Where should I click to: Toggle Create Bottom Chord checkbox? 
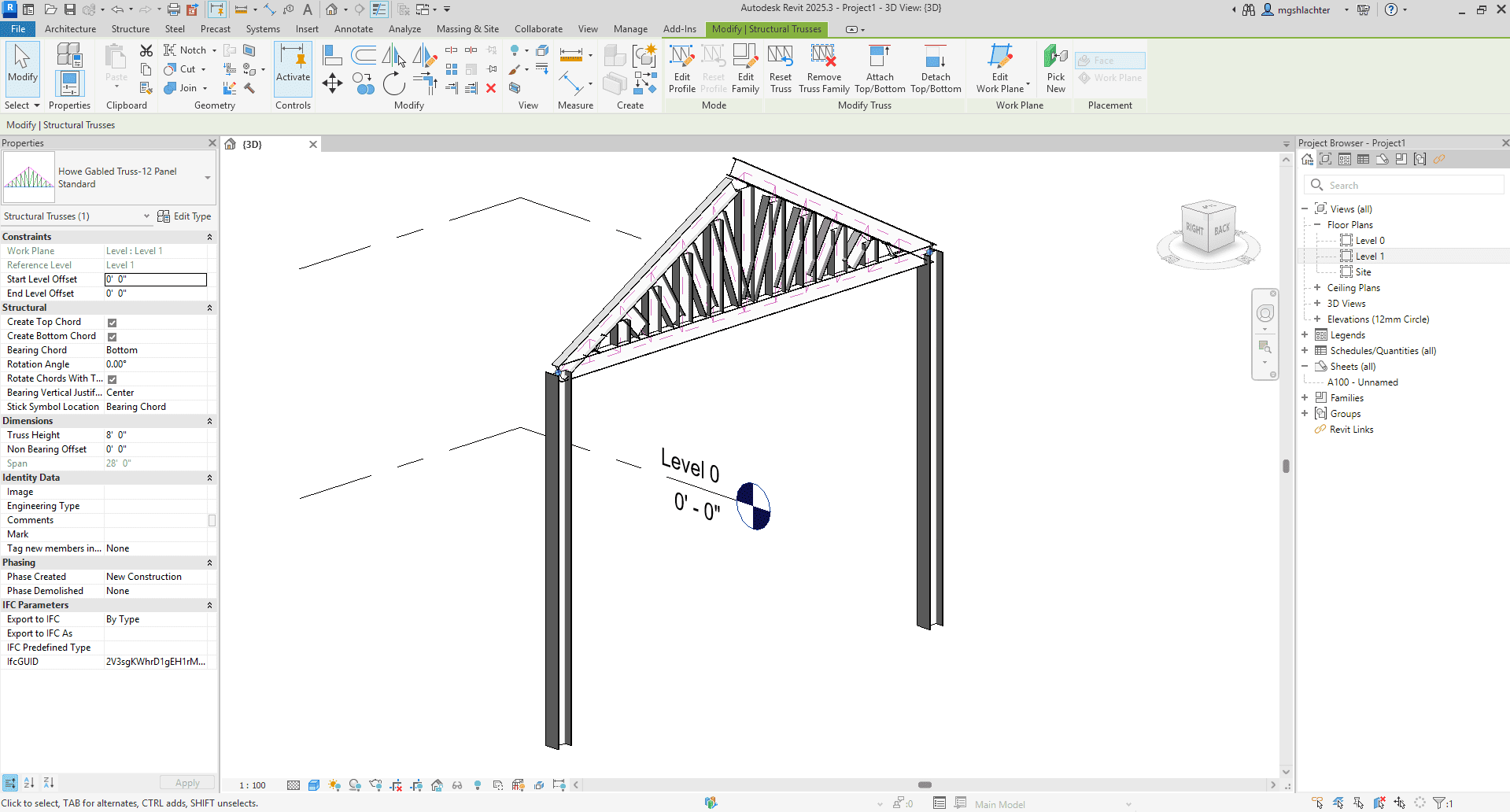pyautogui.click(x=112, y=337)
